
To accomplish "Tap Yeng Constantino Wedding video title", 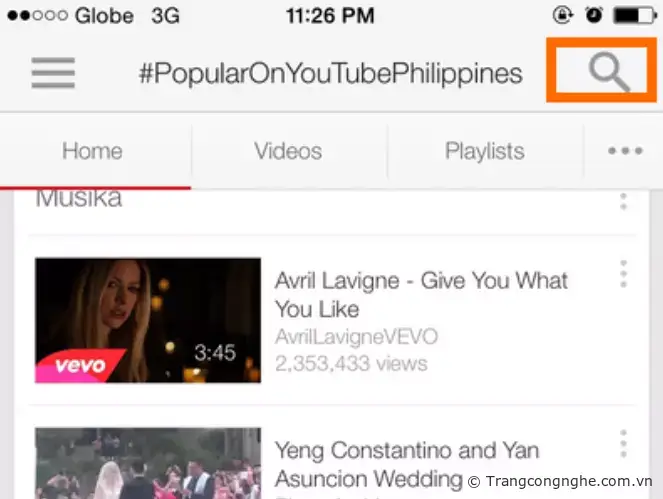I will (x=407, y=464).
